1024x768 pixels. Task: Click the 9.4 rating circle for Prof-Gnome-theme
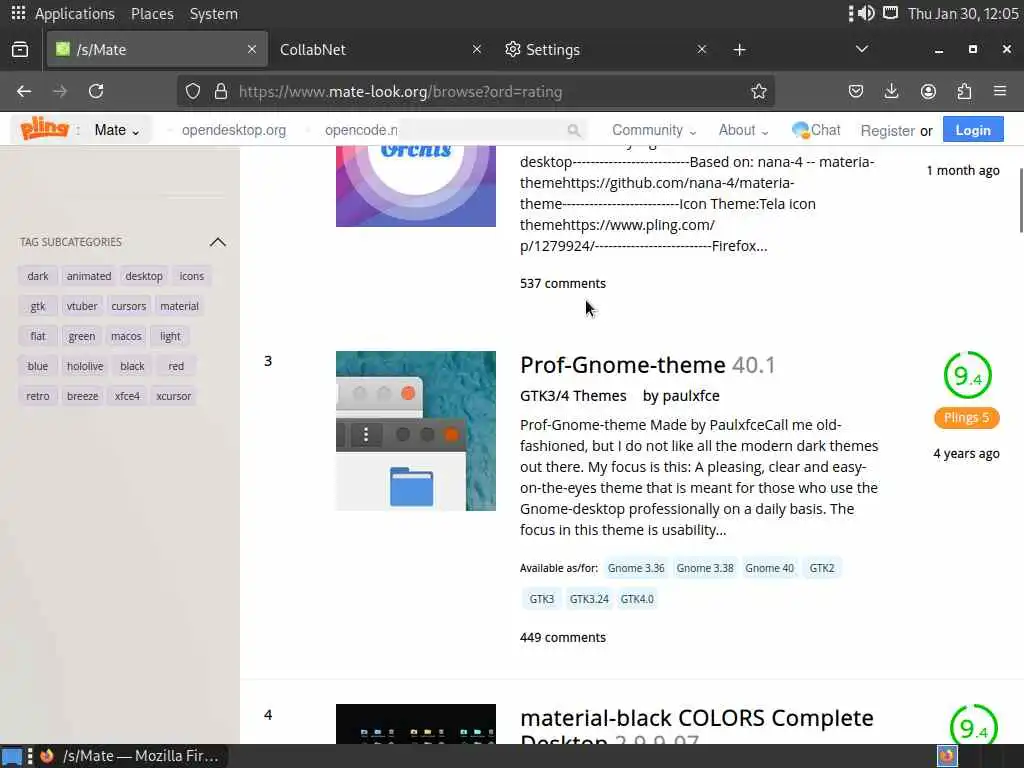[x=967, y=376]
